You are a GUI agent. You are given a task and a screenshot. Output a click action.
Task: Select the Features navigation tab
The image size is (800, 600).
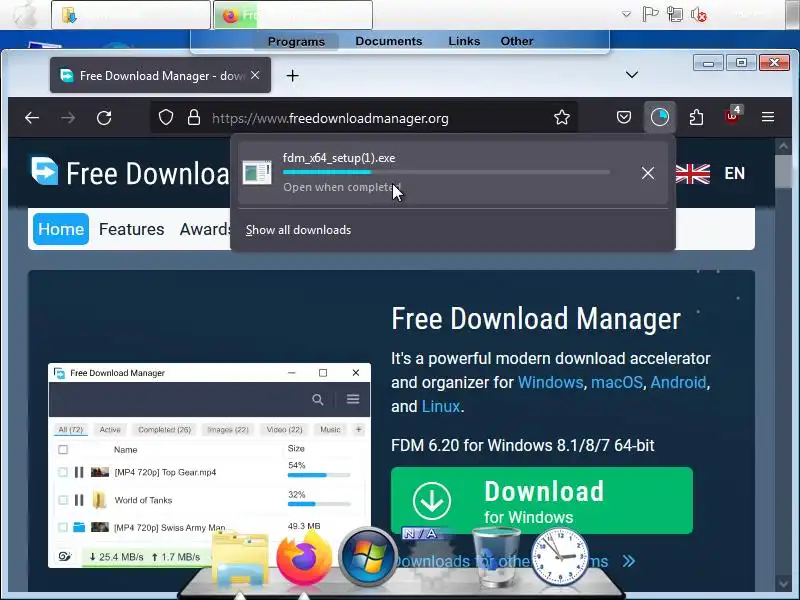click(x=132, y=229)
